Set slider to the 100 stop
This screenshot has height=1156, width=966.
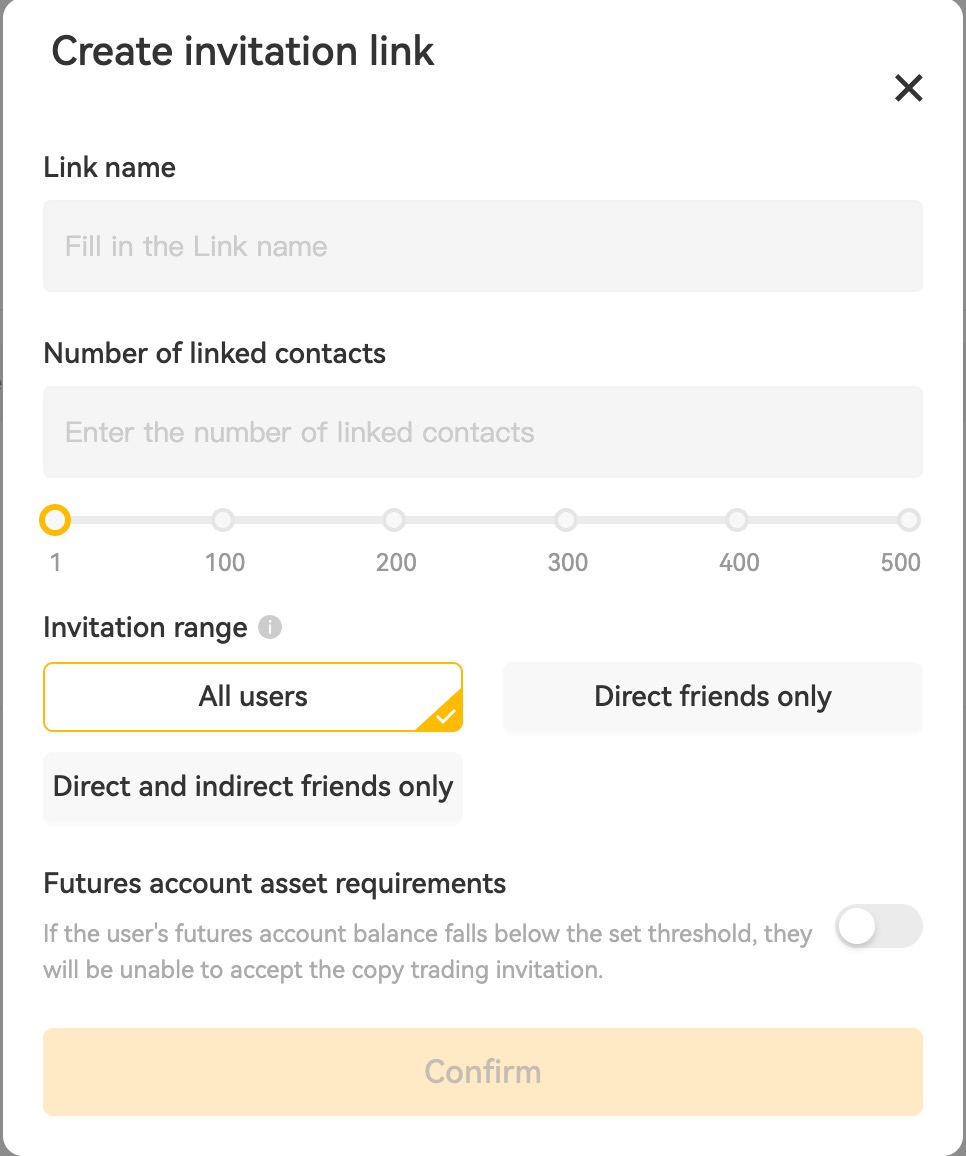click(x=224, y=520)
